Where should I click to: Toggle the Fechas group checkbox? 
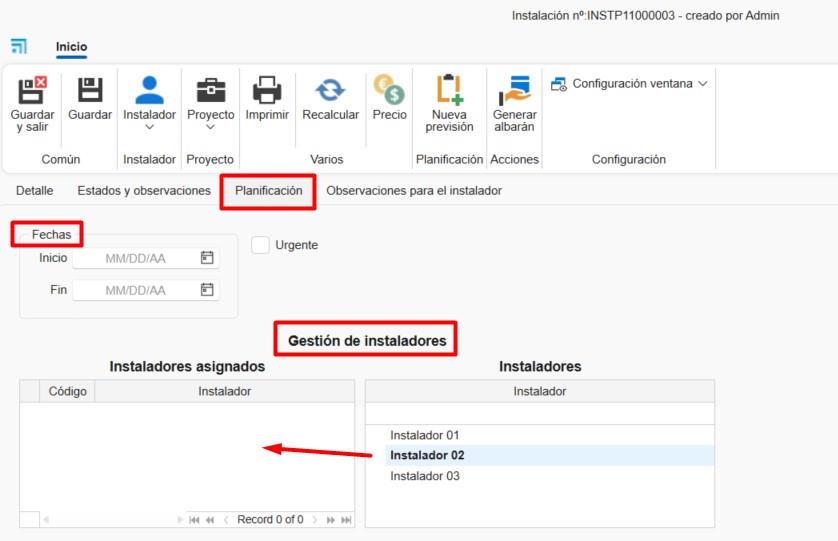(x=24, y=234)
